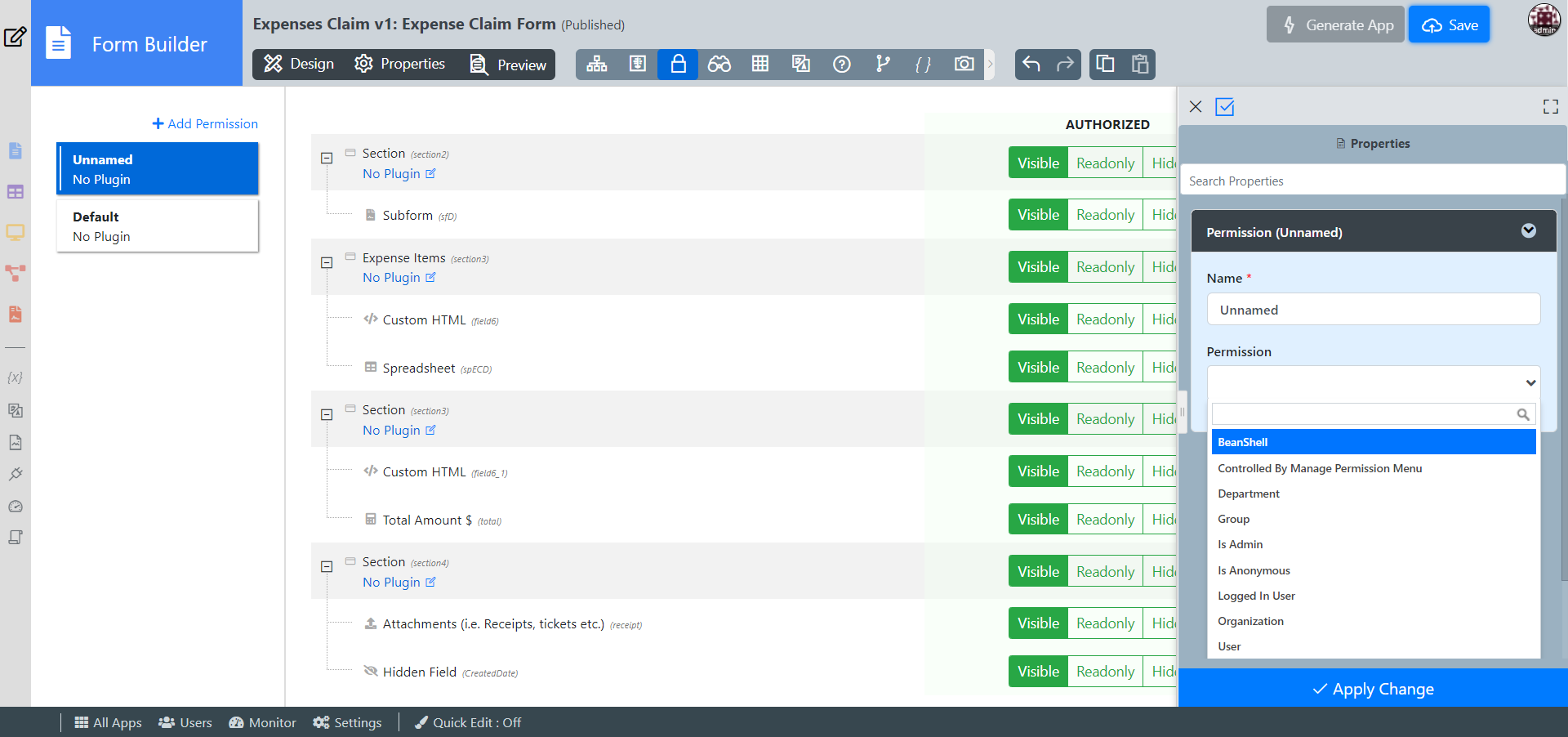Set Total Amount $ to Readonly
Image resolution: width=1568 pixels, height=737 pixels.
[1105, 519]
